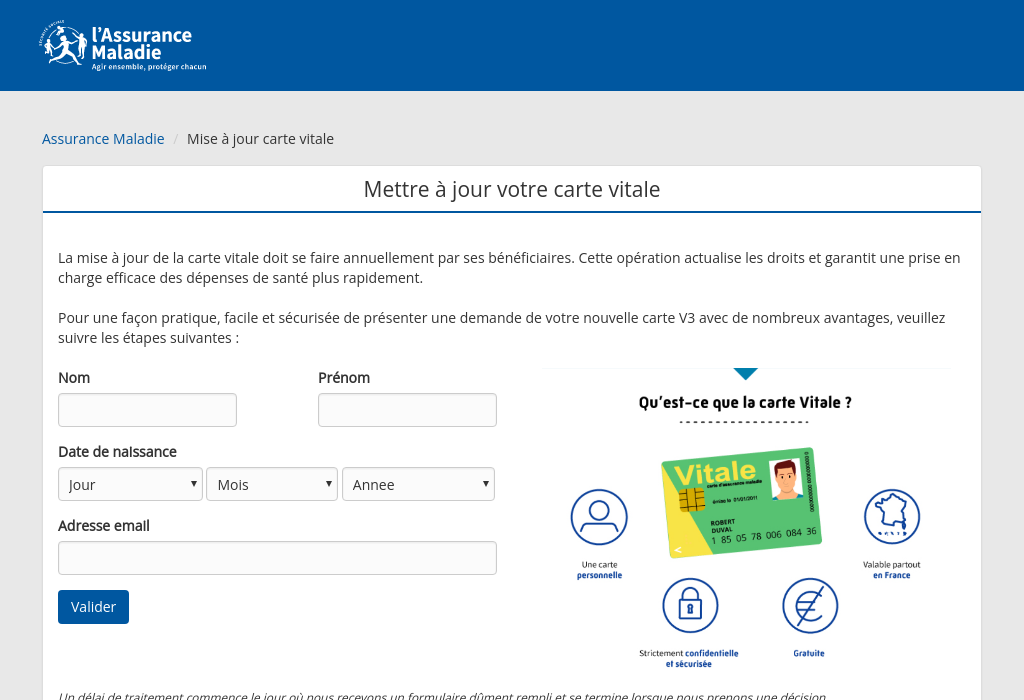1024x700 pixels.
Task: Focus the Nom text field
Action: click(147, 410)
